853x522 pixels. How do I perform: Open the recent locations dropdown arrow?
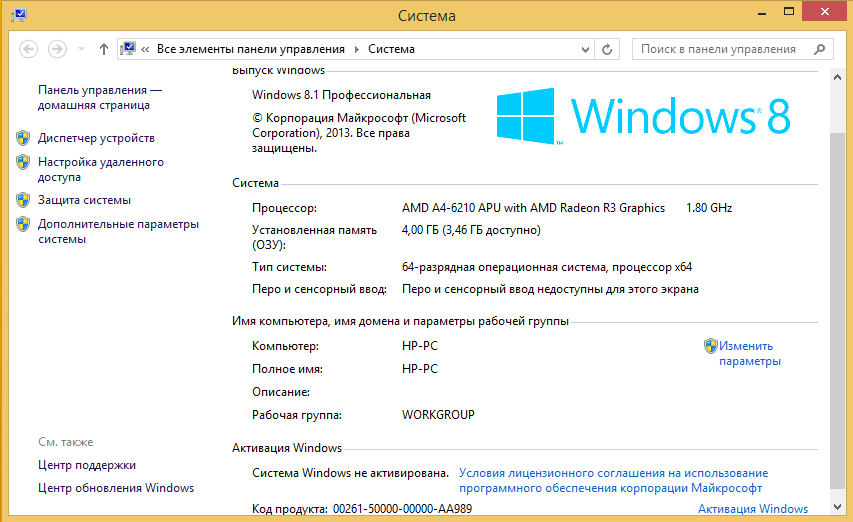tap(81, 49)
